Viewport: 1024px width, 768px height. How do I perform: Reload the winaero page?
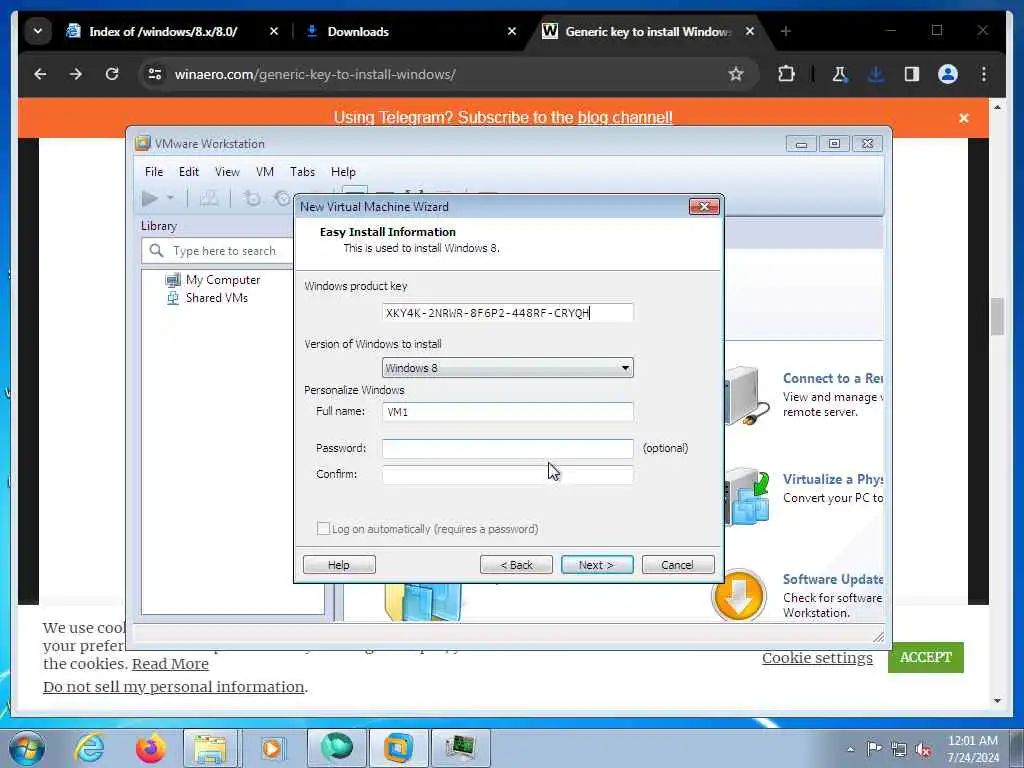(112, 74)
